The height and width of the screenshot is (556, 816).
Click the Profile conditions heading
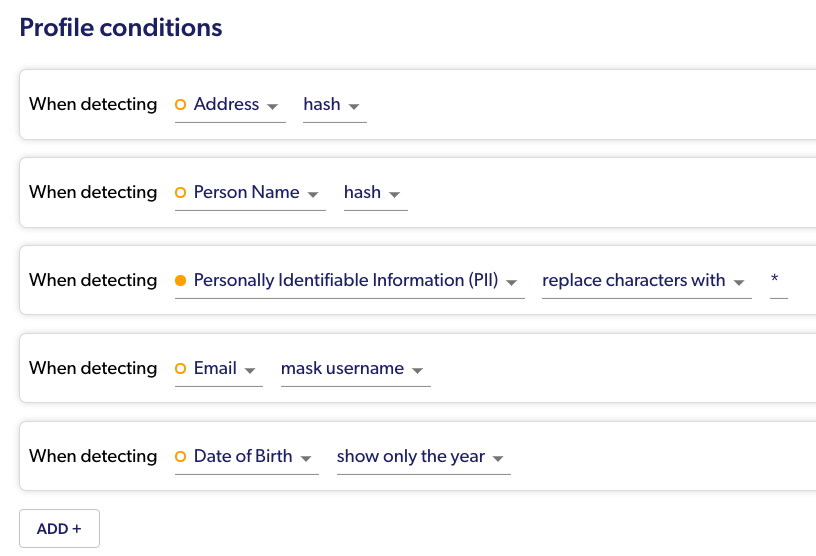pos(121,27)
